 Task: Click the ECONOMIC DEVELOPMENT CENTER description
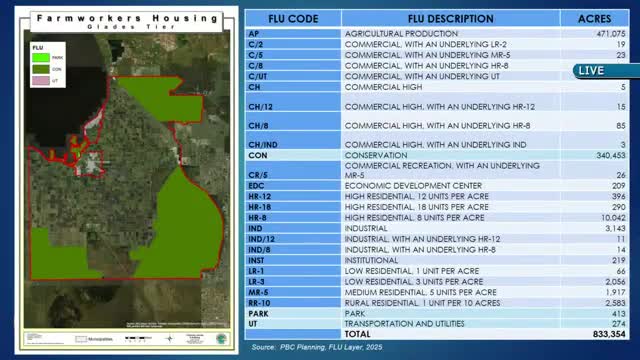[x=413, y=185]
